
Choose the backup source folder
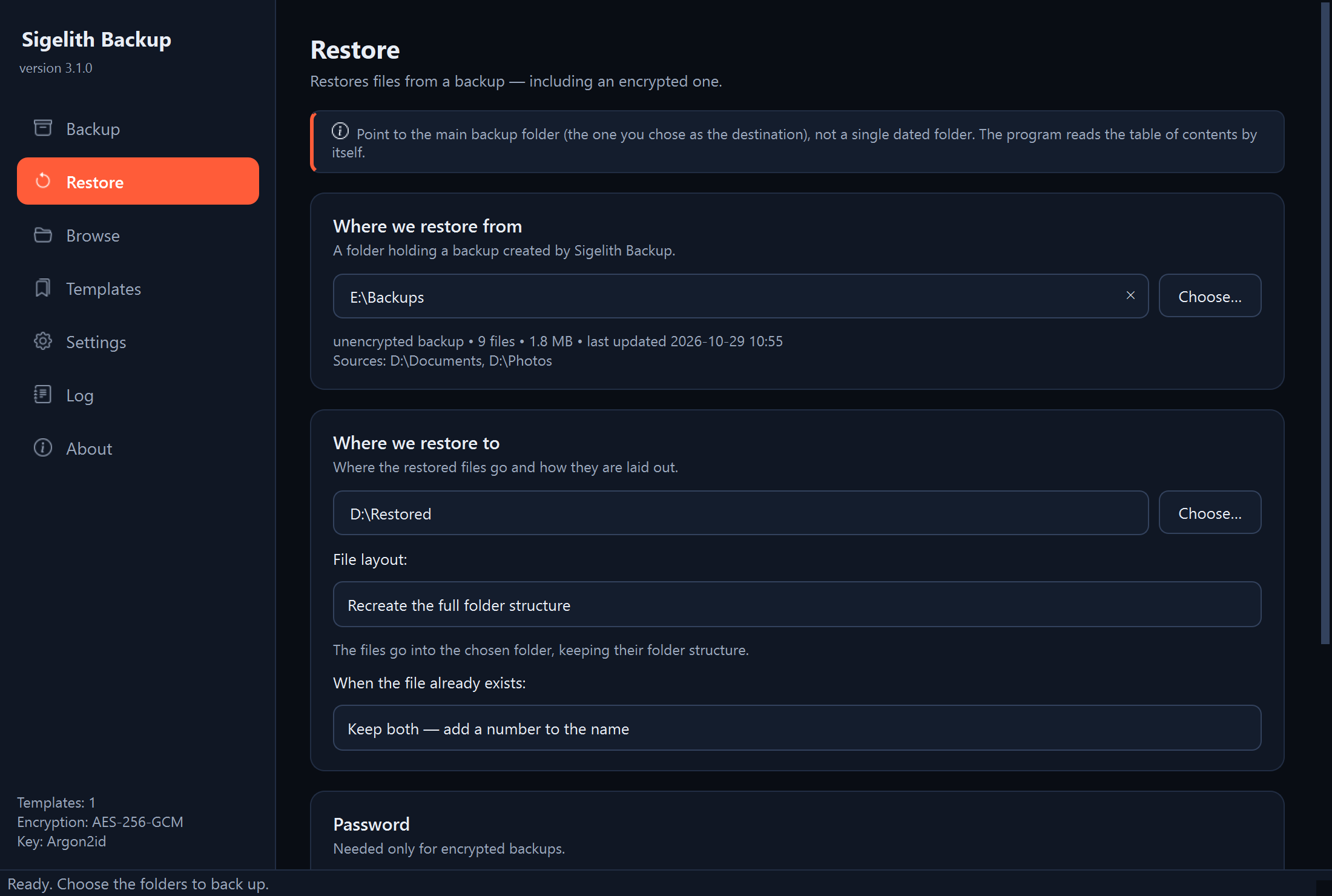pos(1210,296)
